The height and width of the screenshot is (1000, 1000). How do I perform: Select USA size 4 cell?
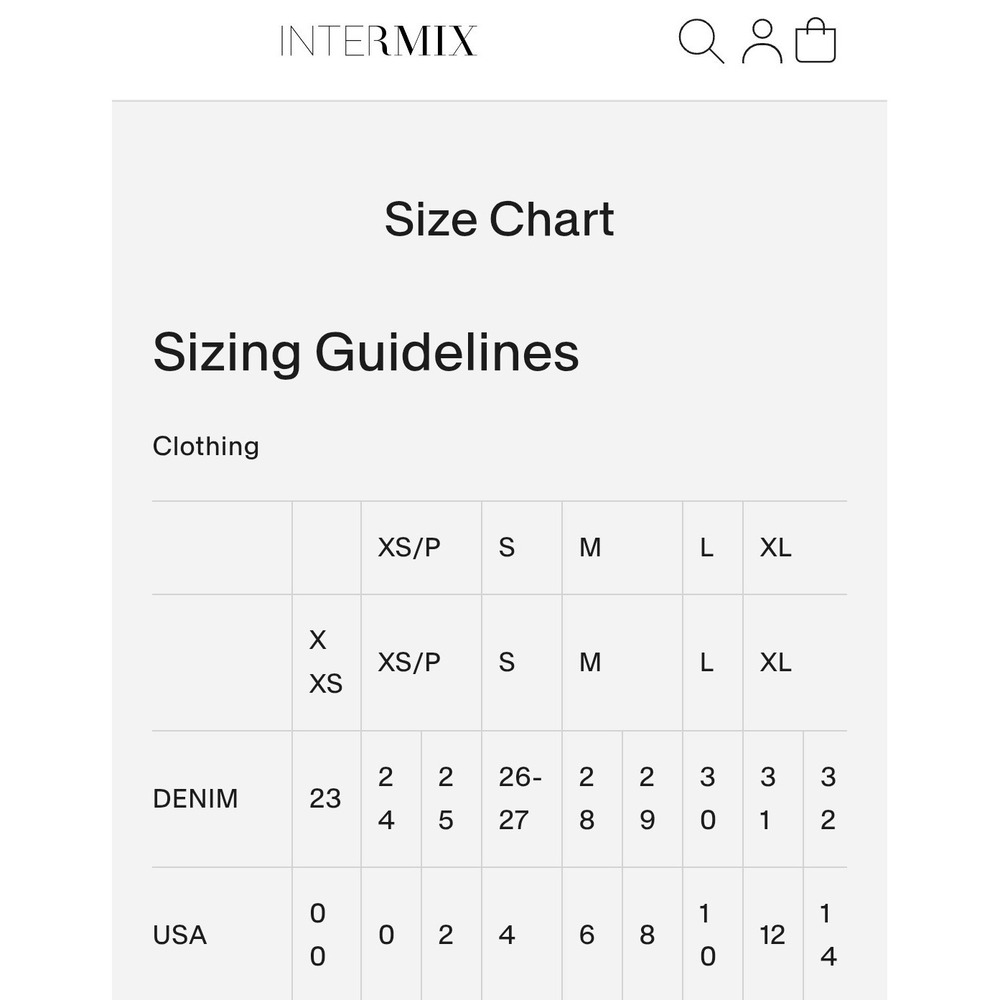(522, 935)
